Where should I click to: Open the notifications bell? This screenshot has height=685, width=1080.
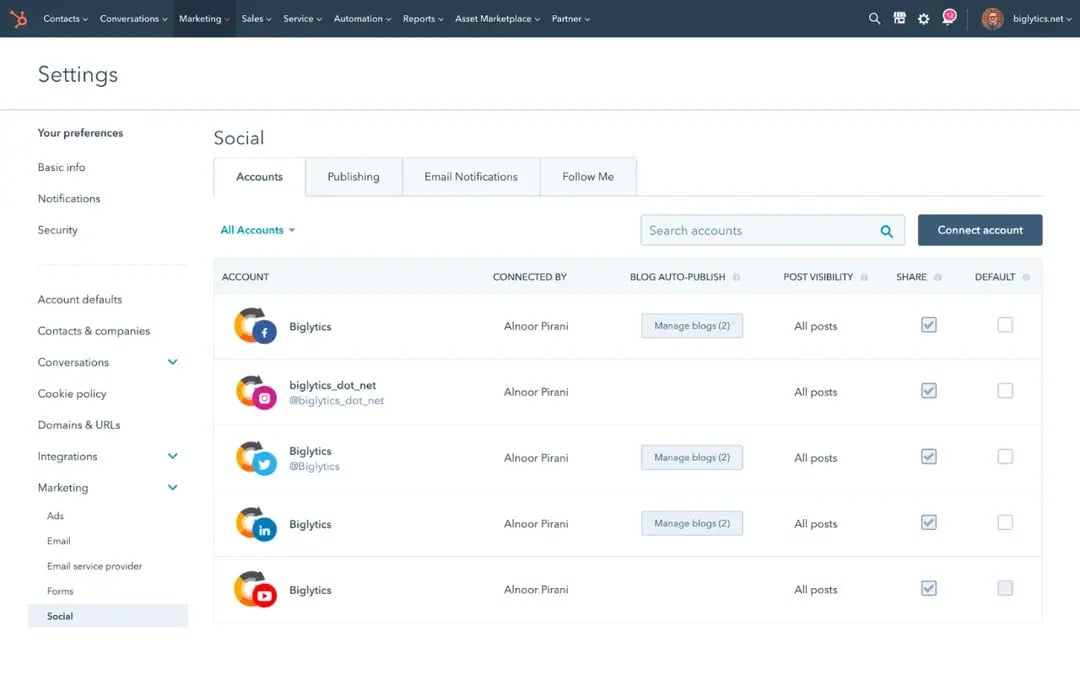tap(947, 19)
